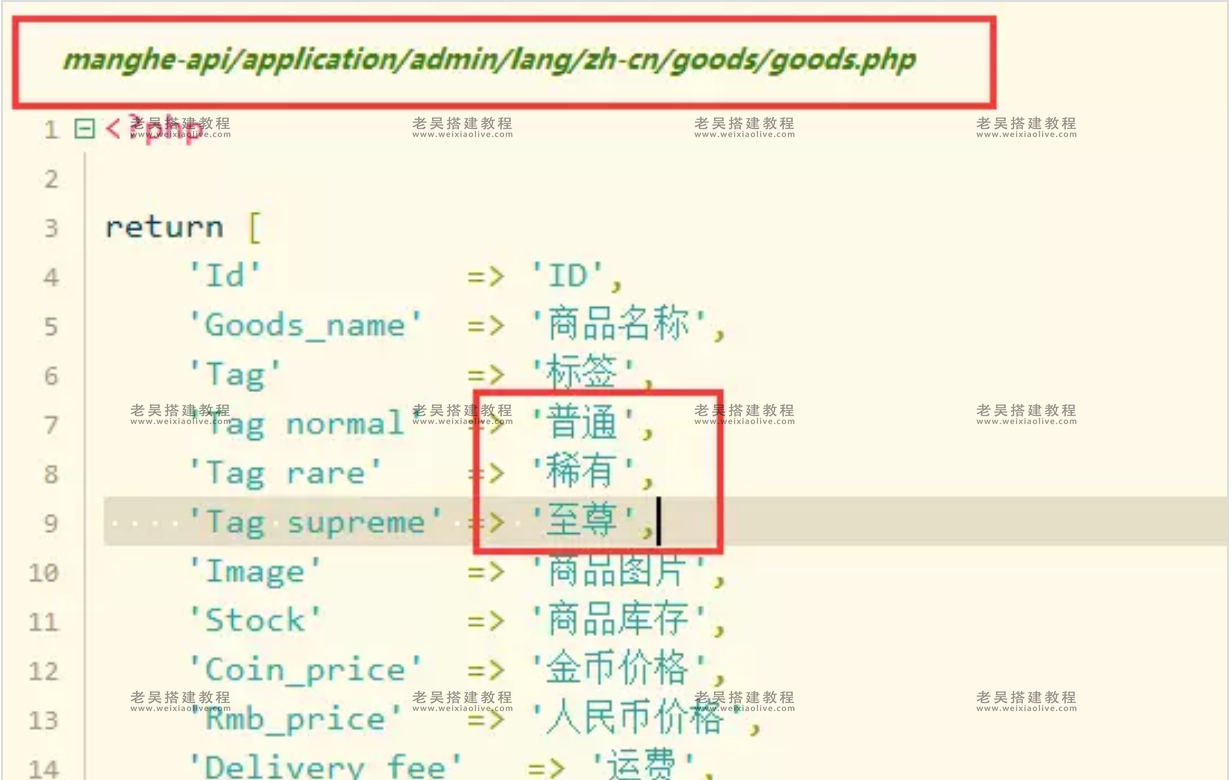Screen dimensions: 1232x780
Task: Click the '标签' value on line 6
Action: click(x=583, y=374)
